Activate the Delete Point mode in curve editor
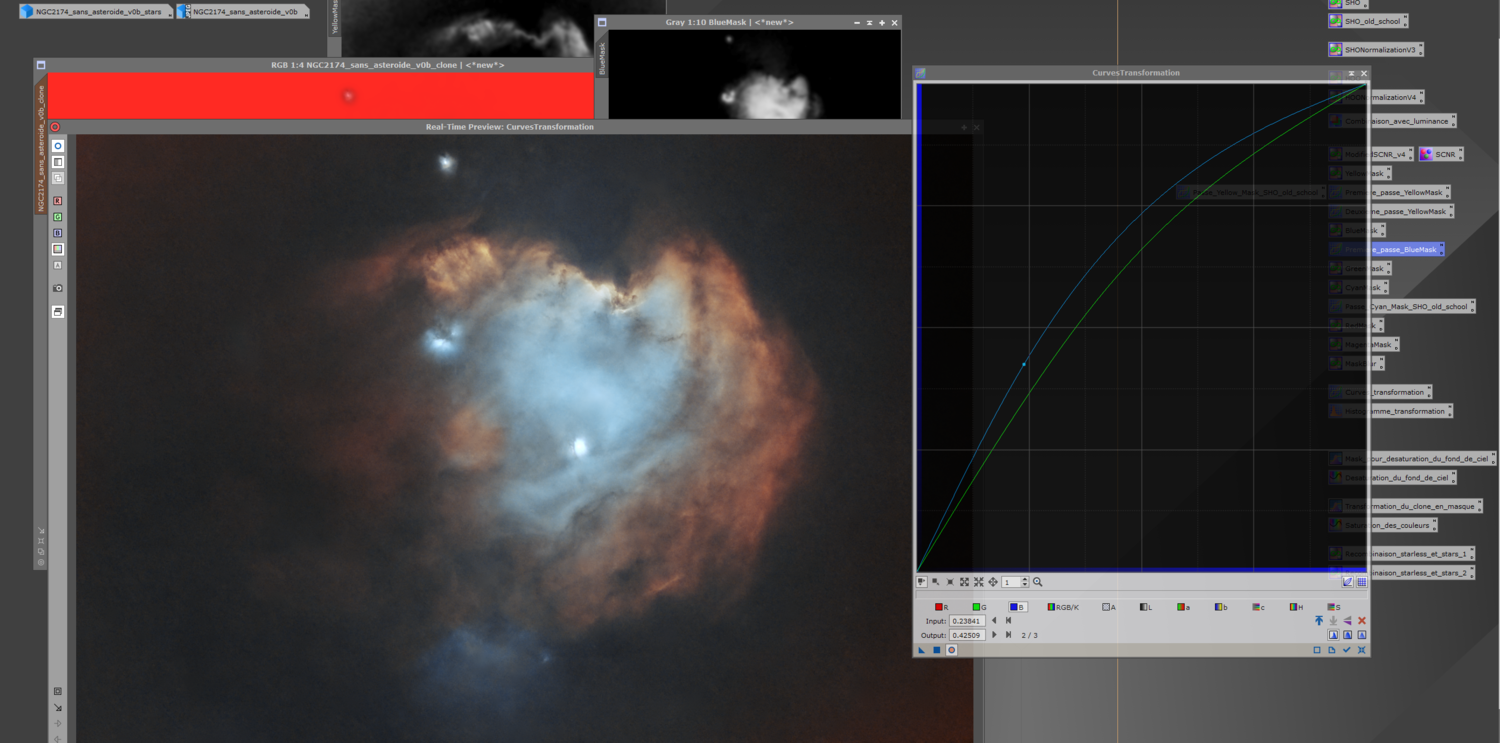Viewport: 1500px width, 743px height. pyautogui.click(x=950, y=582)
